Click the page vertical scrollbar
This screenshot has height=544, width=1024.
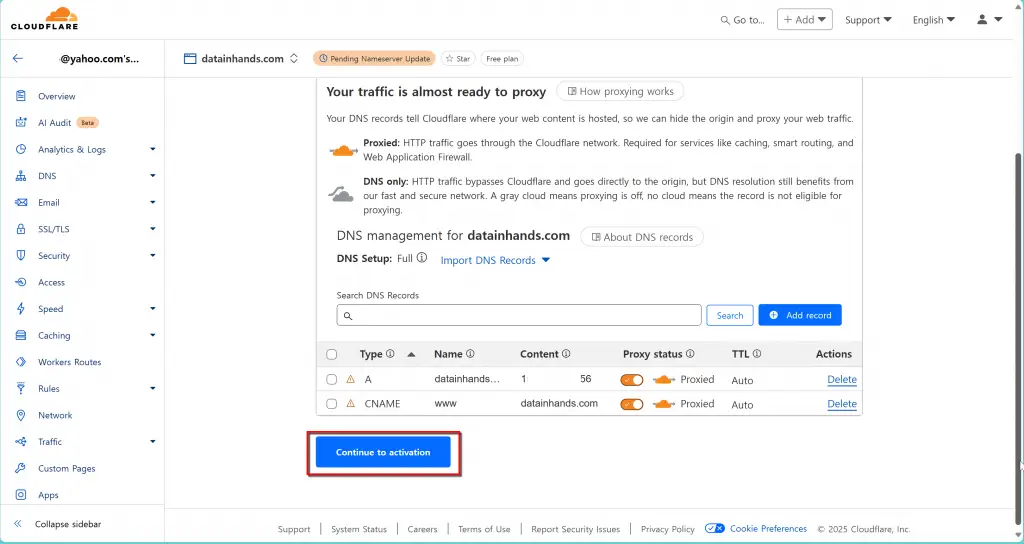pos(1018,300)
